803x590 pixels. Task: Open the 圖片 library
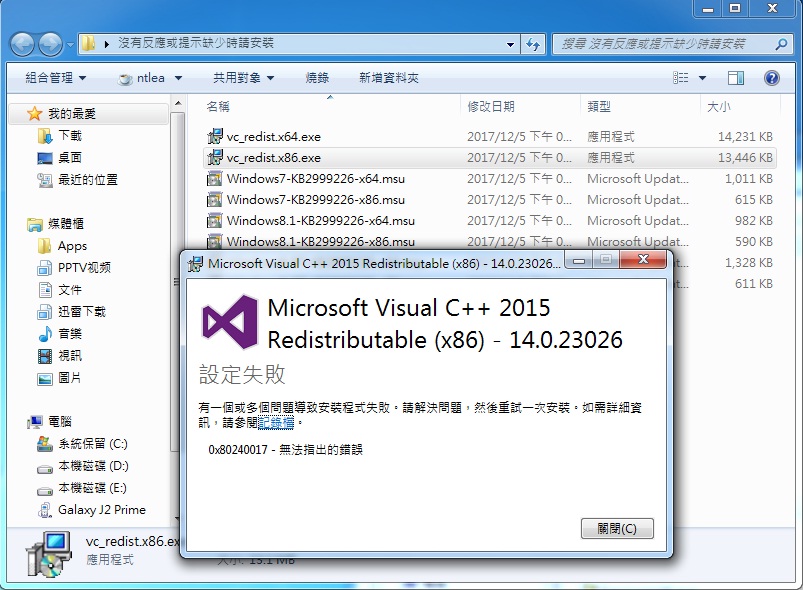[70, 378]
